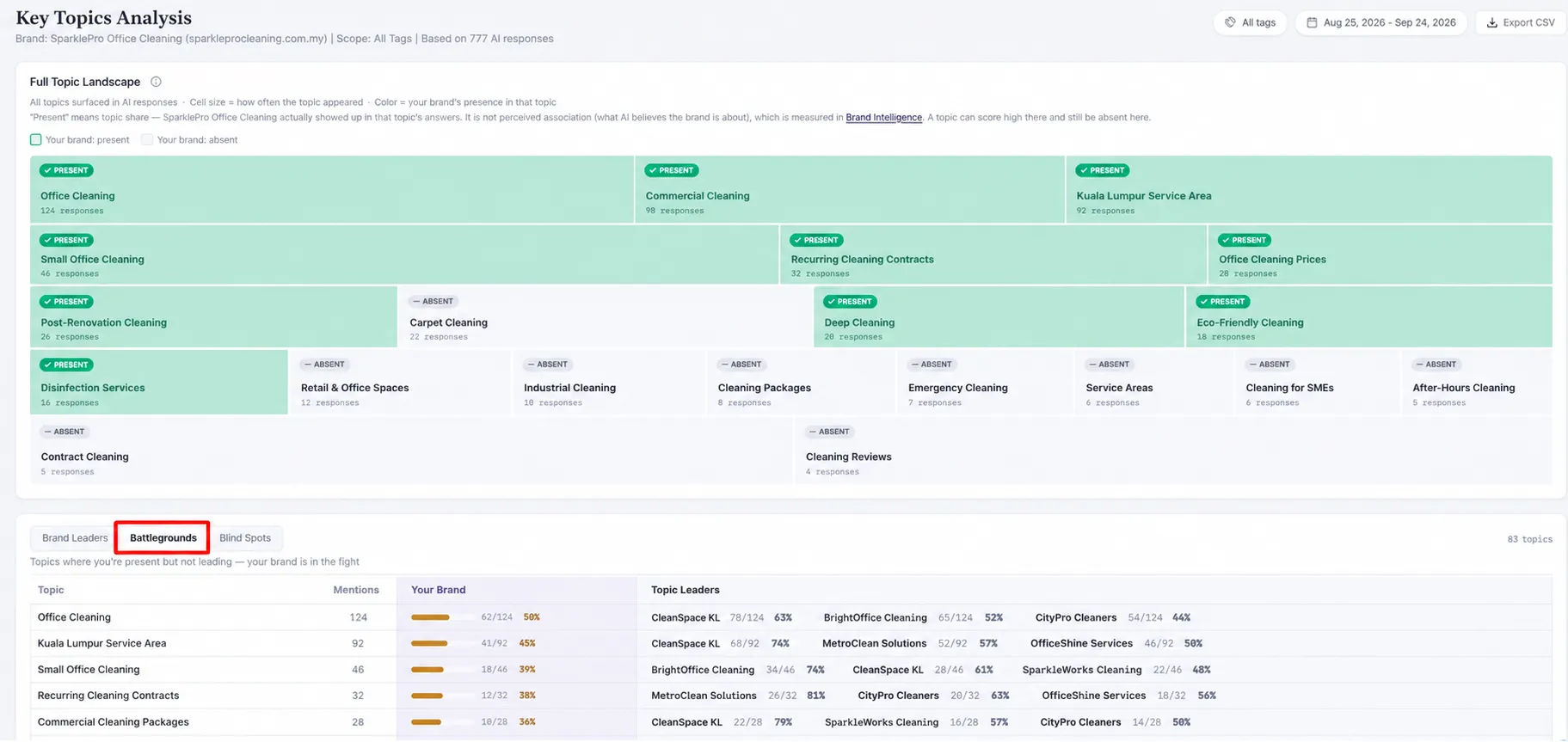Click the Cleaning for SMEs cell

1317,382
